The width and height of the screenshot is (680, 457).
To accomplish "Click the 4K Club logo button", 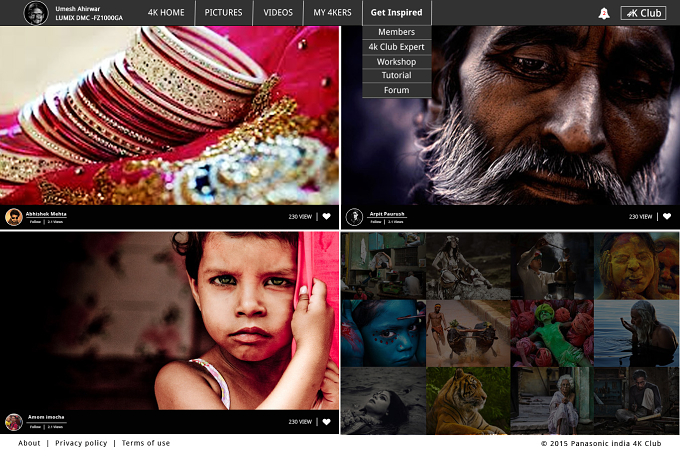I will tap(643, 13).
